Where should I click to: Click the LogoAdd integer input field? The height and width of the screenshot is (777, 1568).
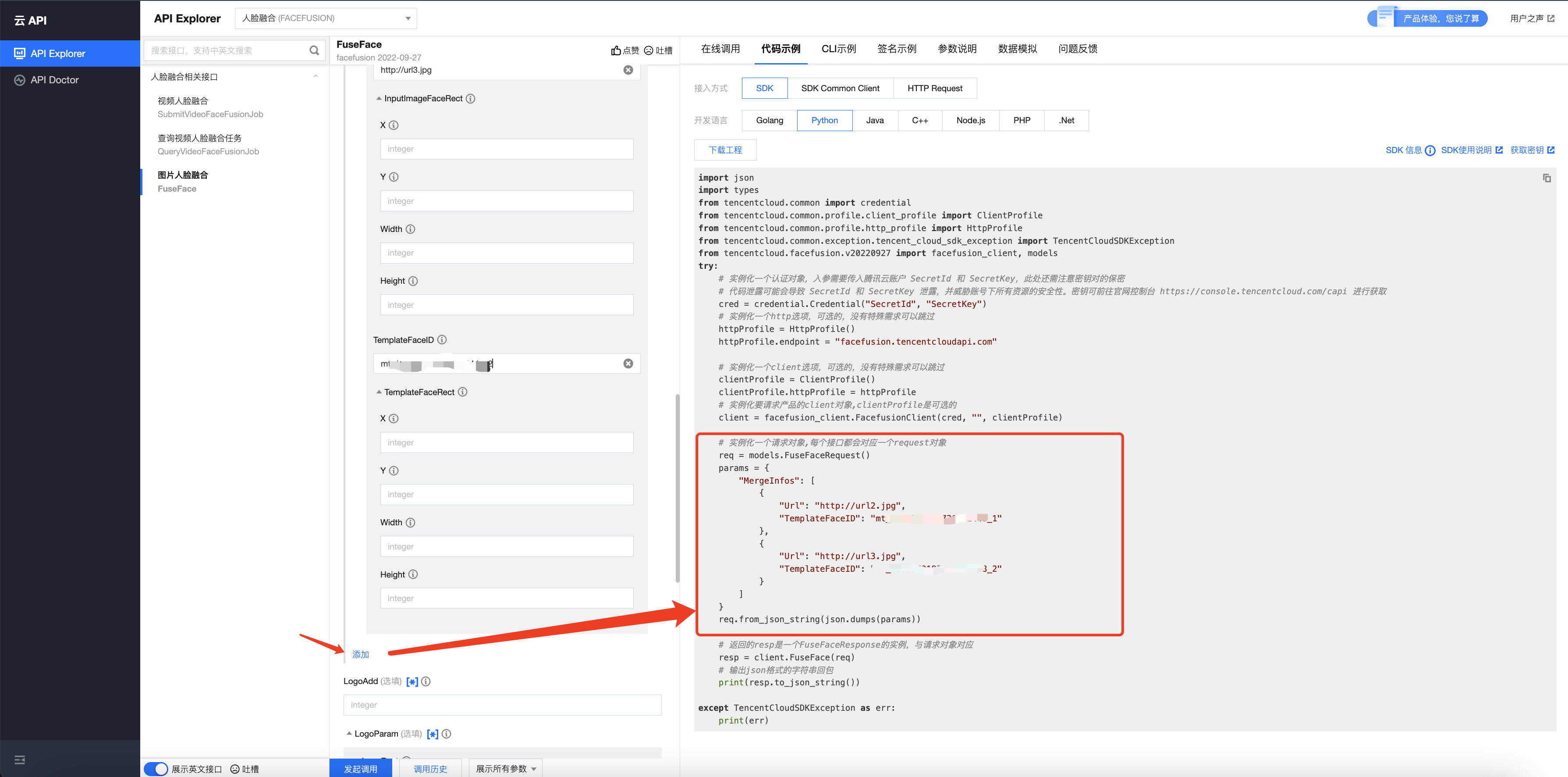[x=502, y=705]
